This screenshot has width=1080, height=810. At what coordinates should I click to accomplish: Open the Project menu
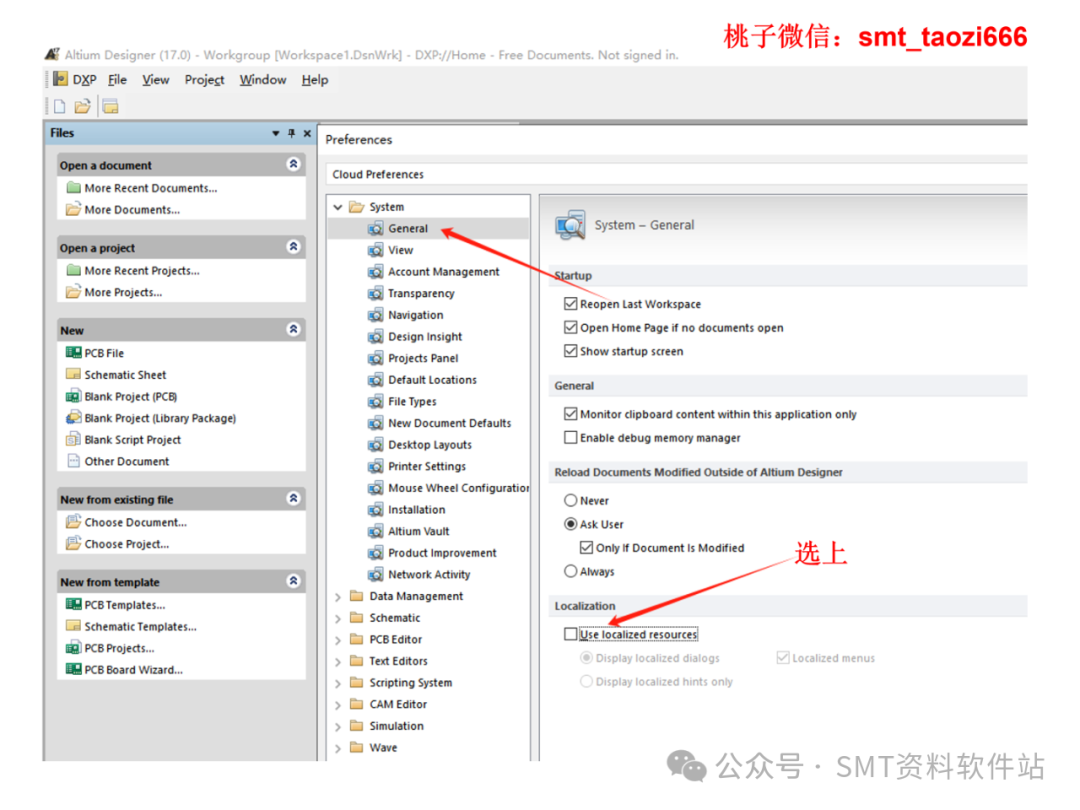(x=204, y=79)
